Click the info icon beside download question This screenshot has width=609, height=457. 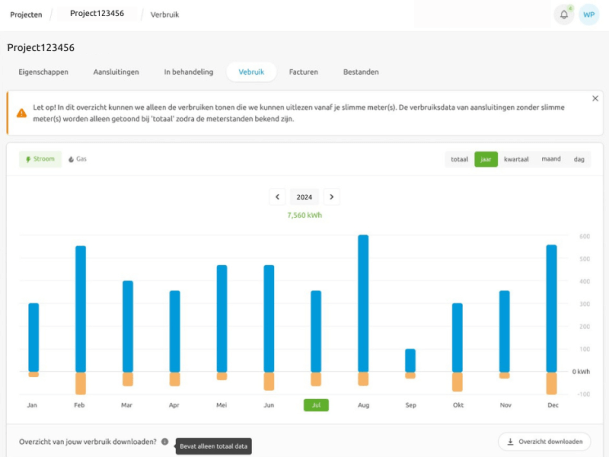click(x=164, y=441)
